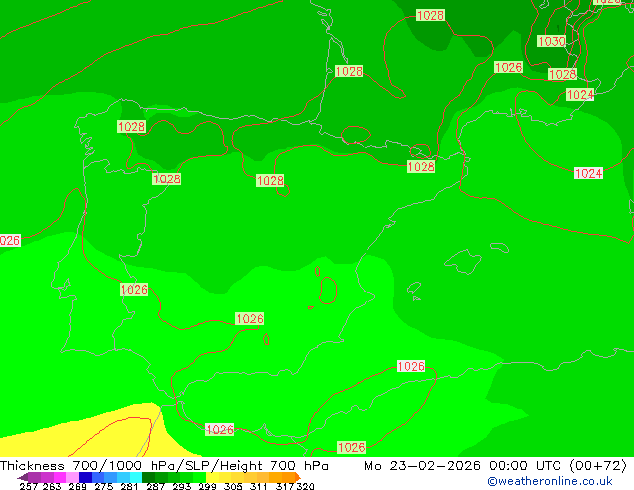This screenshot has height=490, width=634.
Task: Click the 1030 isobar label
Action: pyautogui.click(x=552, y=41)
